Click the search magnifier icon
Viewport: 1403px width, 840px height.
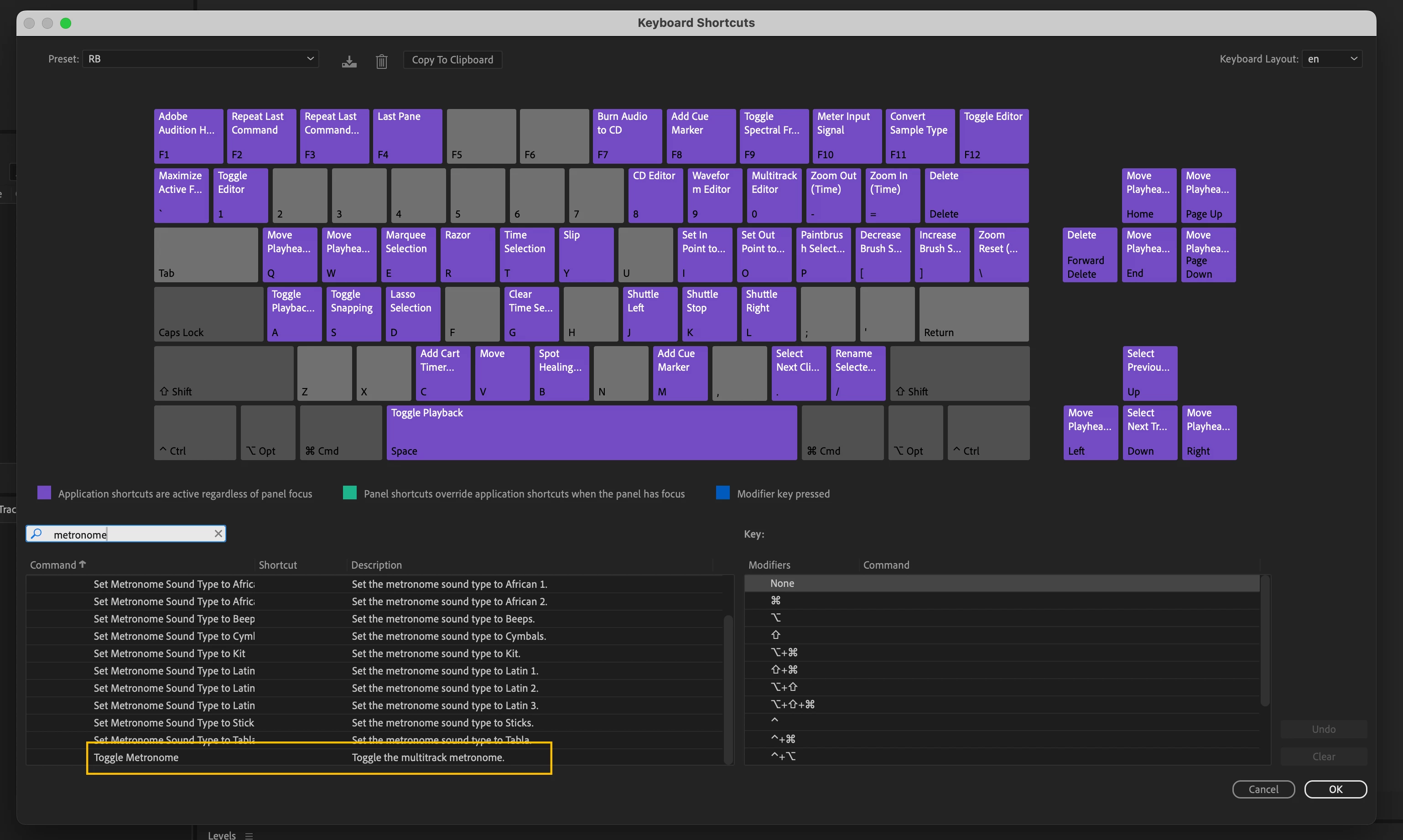pyautogui.click(x=37, y=534)
